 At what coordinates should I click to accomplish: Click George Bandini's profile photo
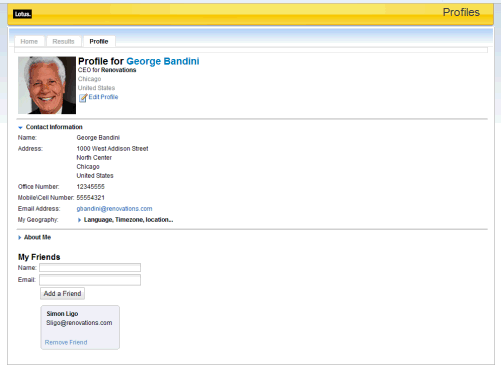tap(47, 85)
